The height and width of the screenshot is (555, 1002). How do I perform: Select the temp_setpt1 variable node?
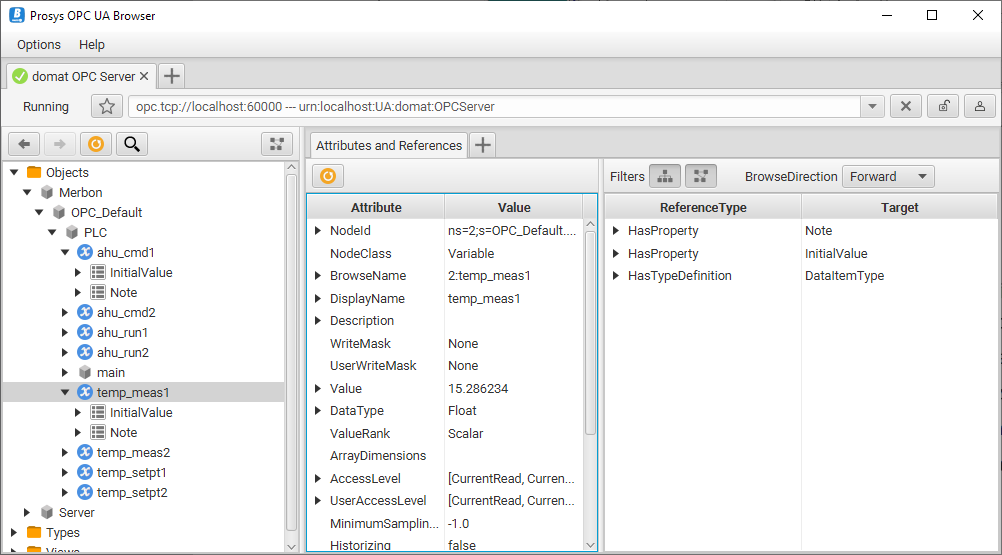pyautogui.click(x=133, y=472)
